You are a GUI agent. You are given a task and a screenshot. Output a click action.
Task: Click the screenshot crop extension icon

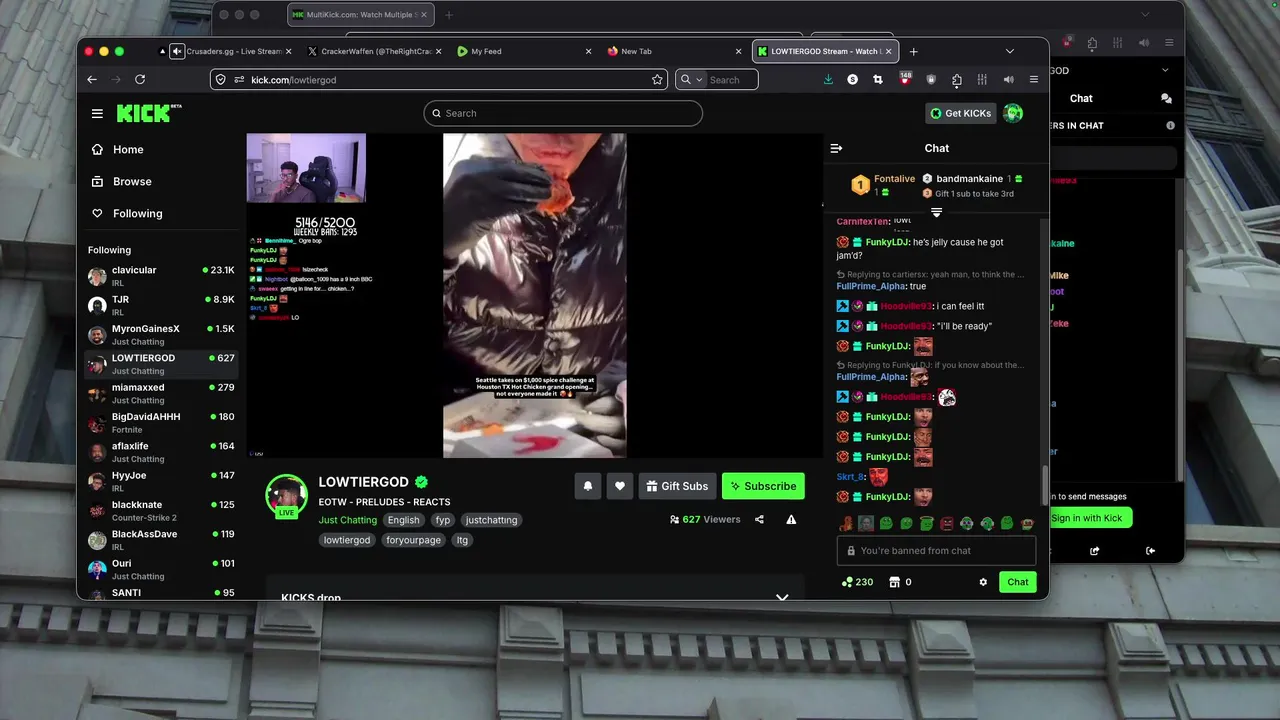878,79
